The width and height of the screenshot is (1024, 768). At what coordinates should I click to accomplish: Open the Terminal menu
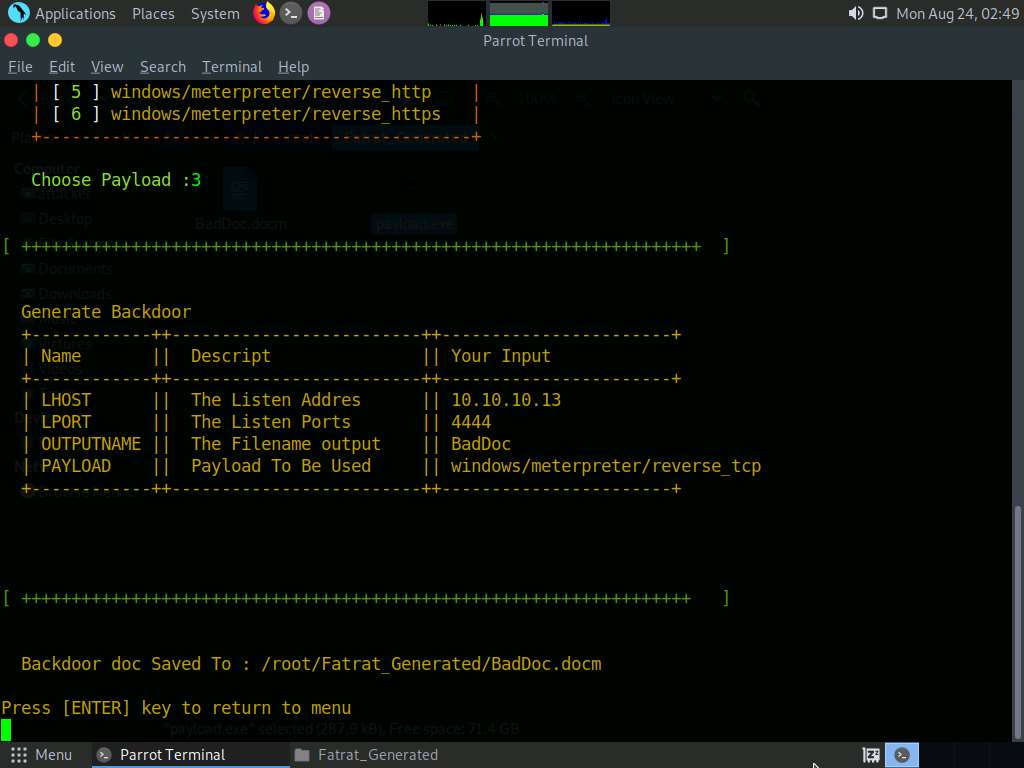point(232,67)
